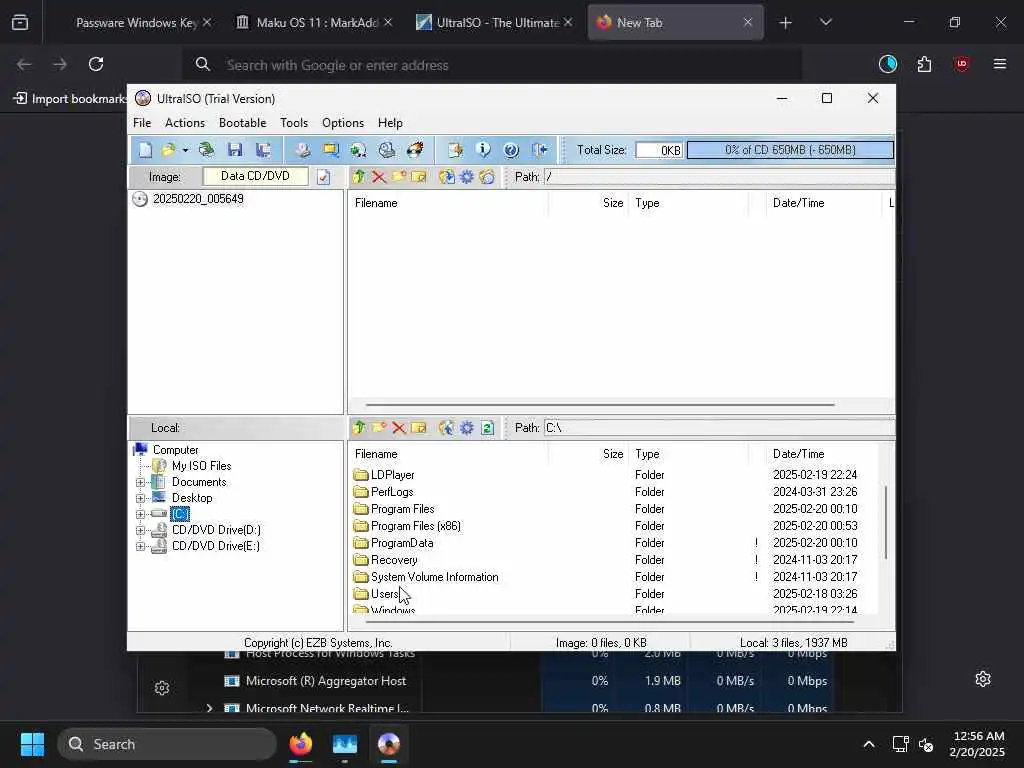Click the Refresh icon in the Local pane toolbar
Screen dimensions: 1024x768
coord(487,428)
